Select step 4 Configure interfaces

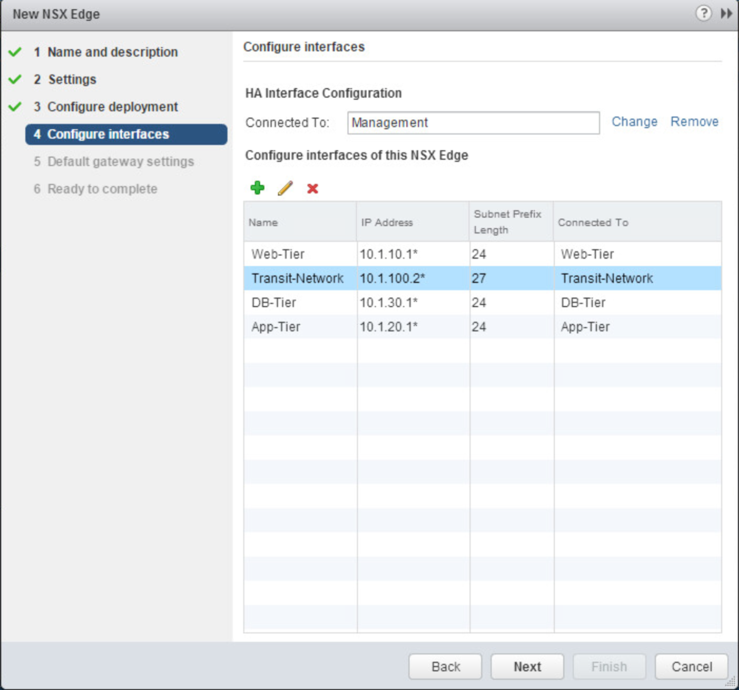tap(108, 134)
